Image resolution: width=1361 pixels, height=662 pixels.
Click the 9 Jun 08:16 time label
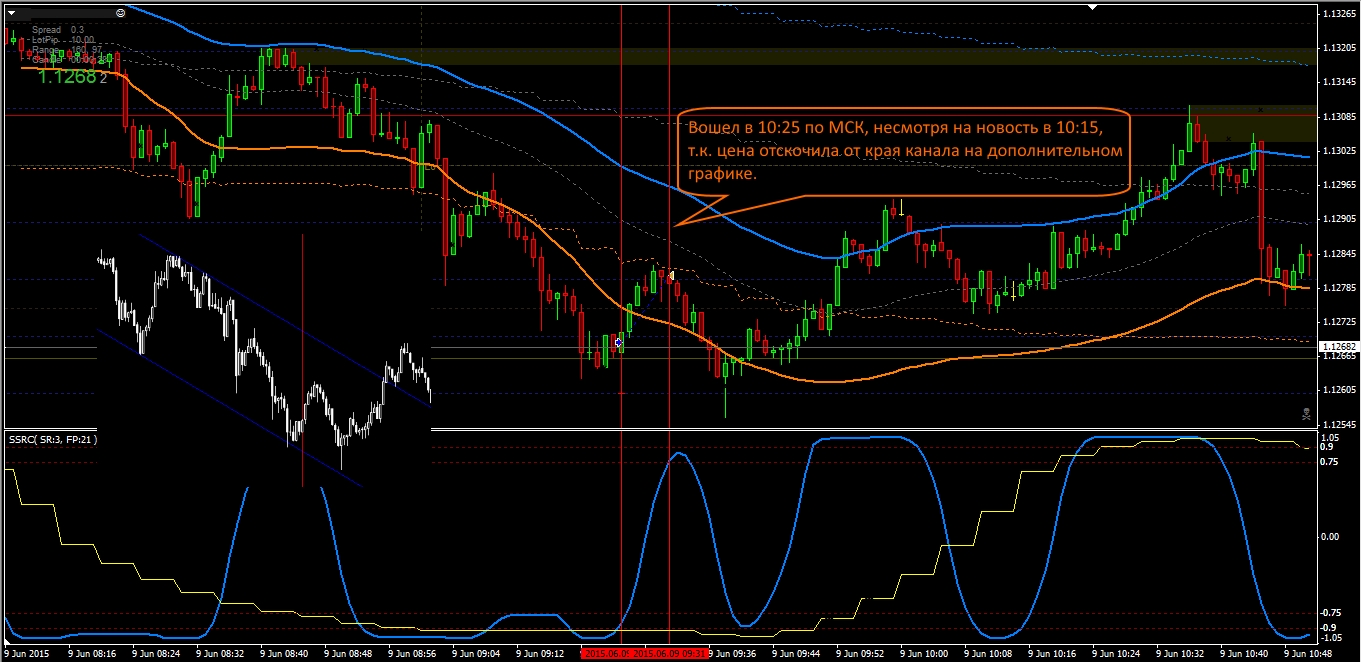[x=93, y=653]
